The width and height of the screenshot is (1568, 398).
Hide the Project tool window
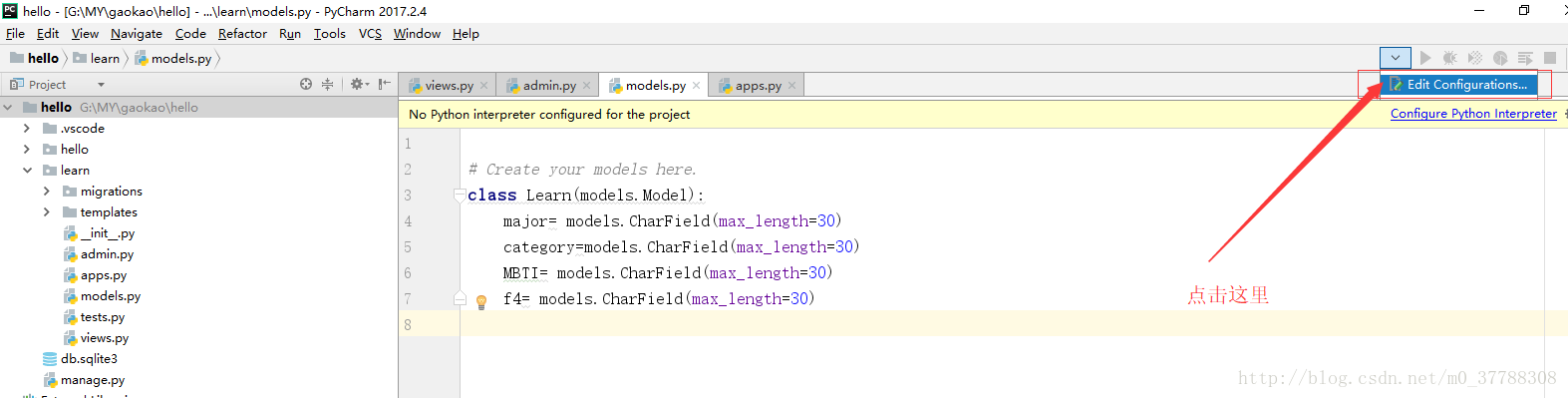[384, 85]
